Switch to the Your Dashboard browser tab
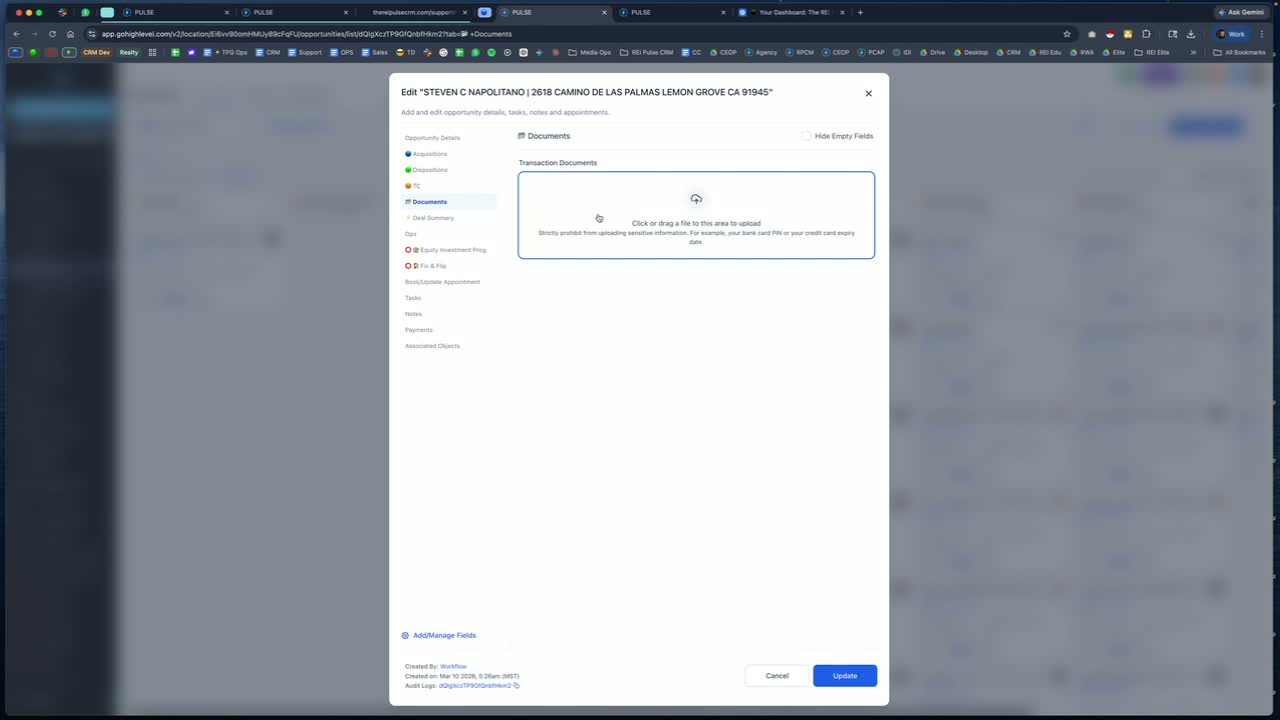This screenshot has height=720, width=1280. tap(790, 12)
